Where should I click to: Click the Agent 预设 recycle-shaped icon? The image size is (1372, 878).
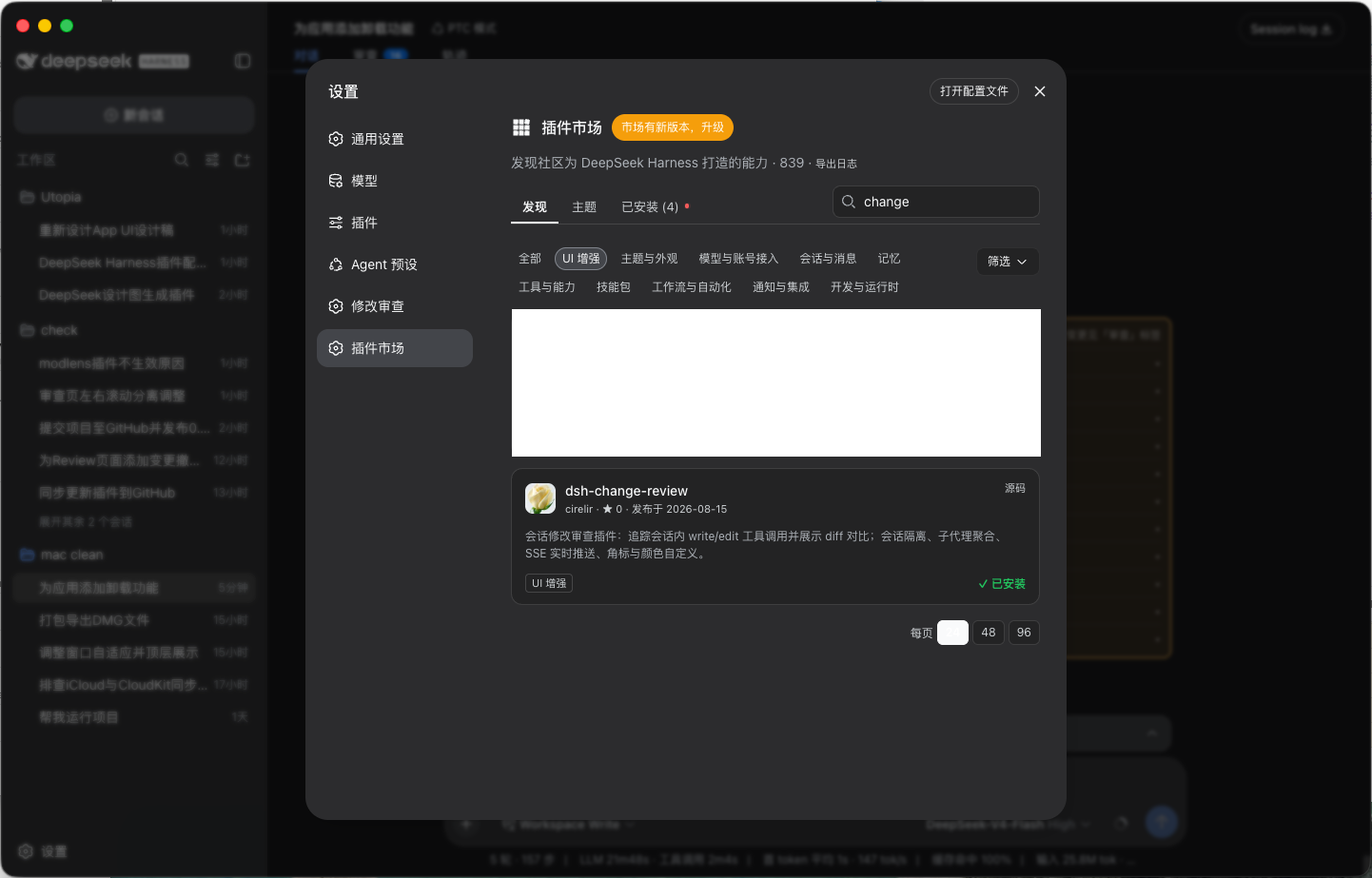(336, 264)
